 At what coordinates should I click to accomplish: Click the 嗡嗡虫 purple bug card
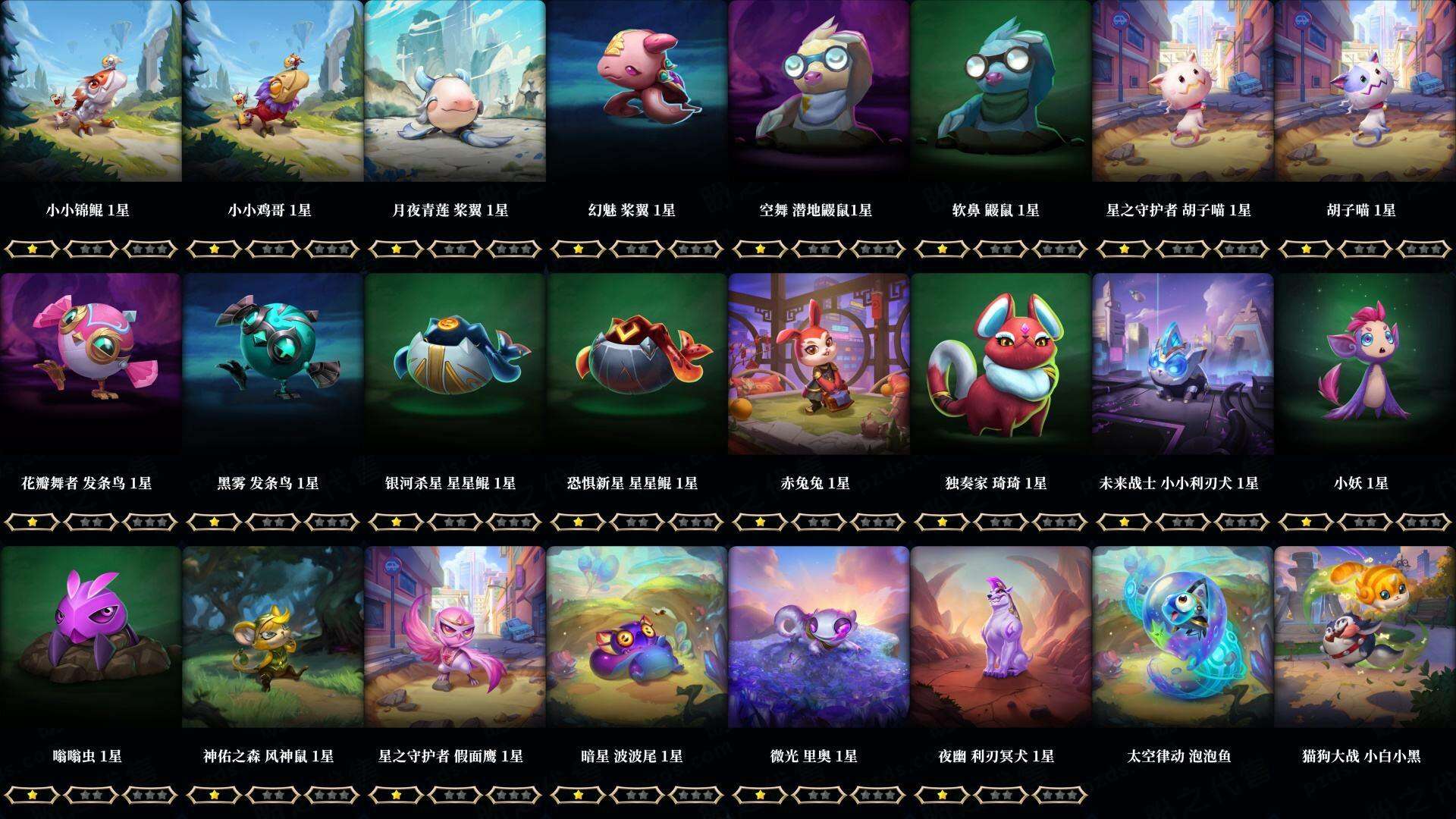click(x=91, y=637)
